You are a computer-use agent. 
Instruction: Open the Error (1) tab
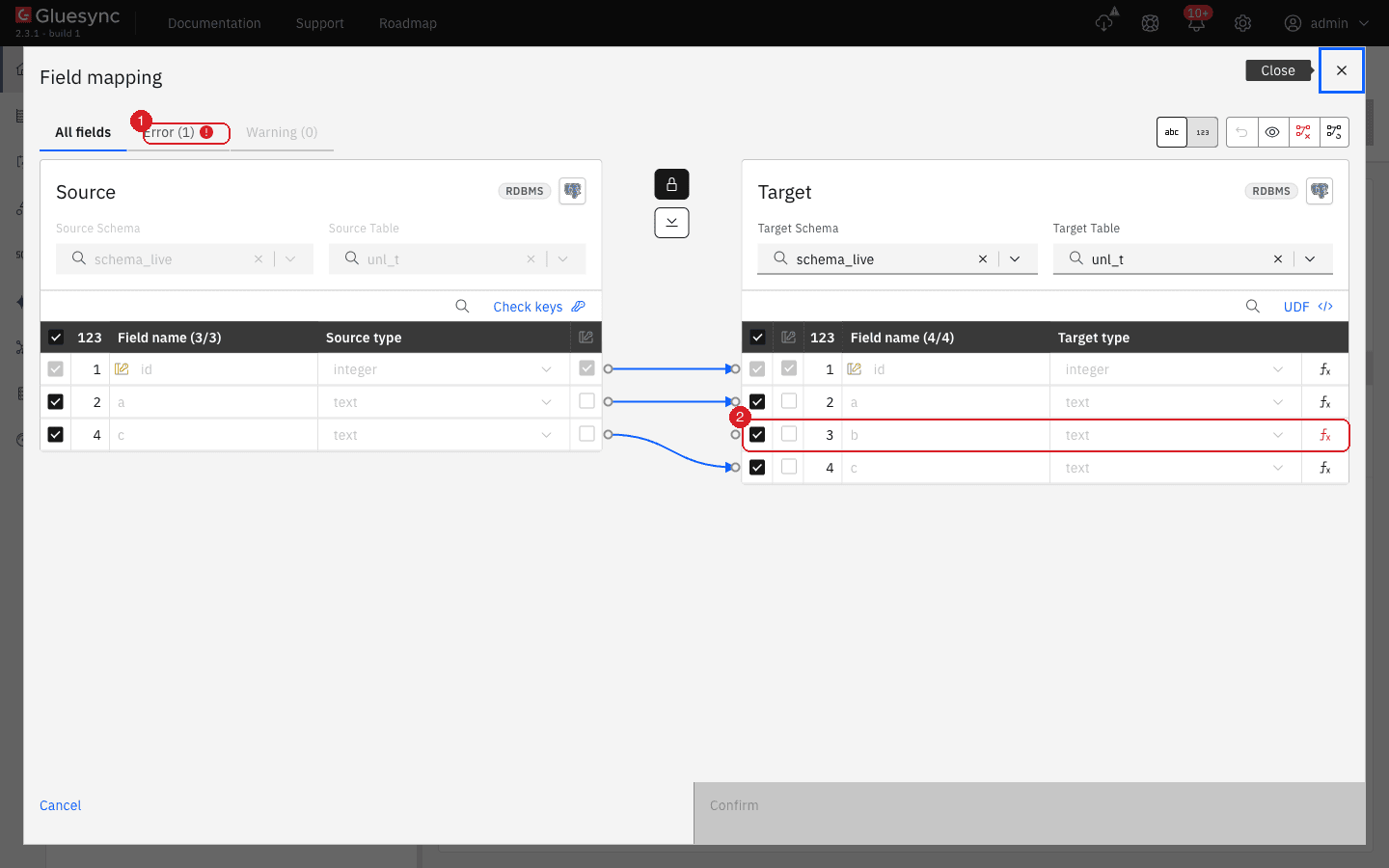point(179,132)
